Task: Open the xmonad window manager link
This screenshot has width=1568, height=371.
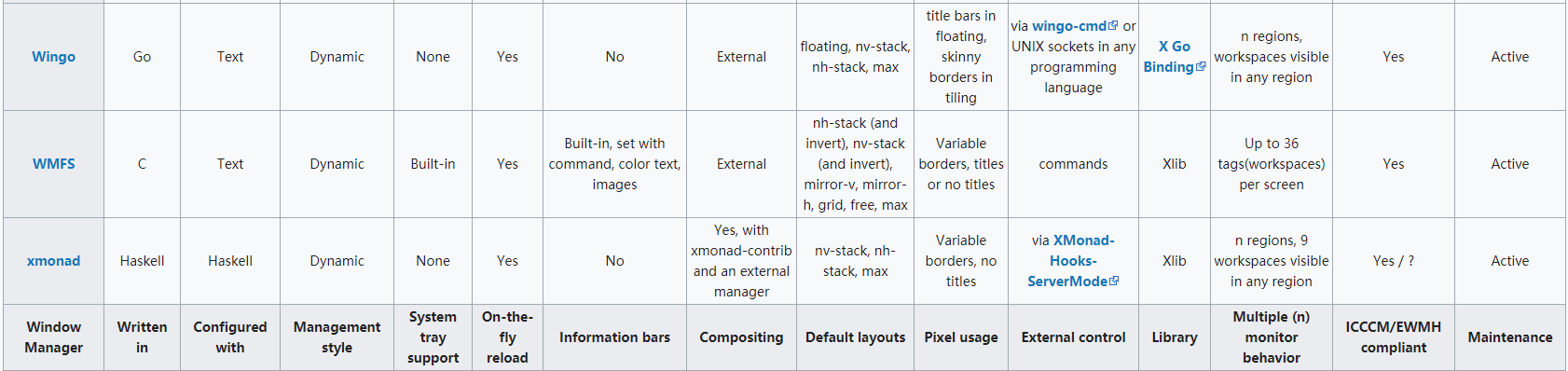Action: [x=53, y=261]
